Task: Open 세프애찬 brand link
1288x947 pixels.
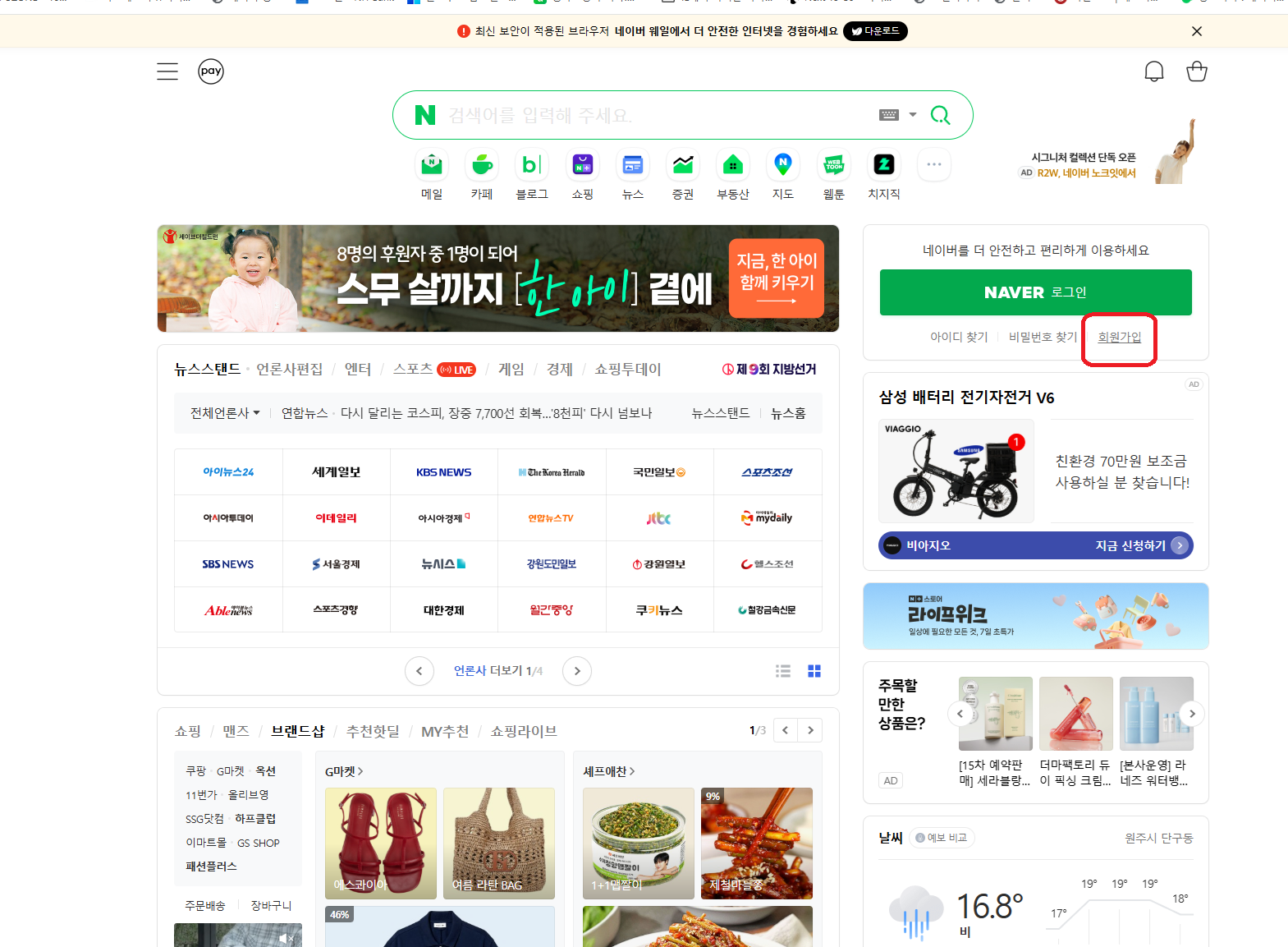Action: tap(609, 771)
